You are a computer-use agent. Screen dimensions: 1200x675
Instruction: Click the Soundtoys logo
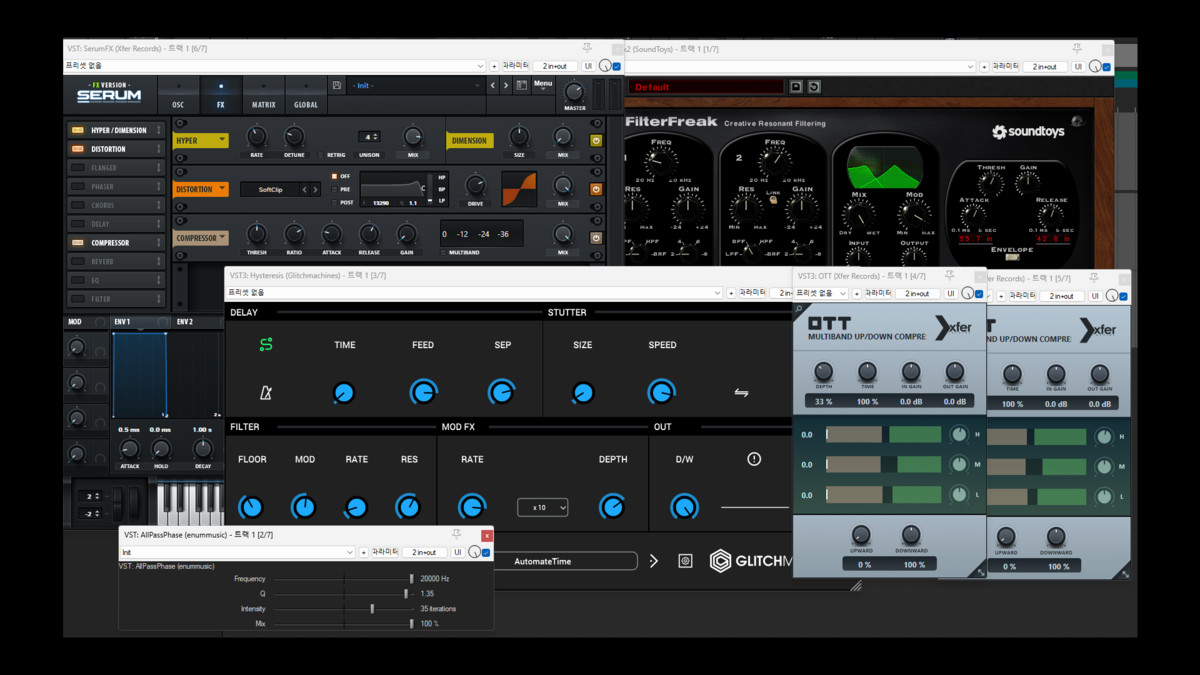[x=1028, y=131]
